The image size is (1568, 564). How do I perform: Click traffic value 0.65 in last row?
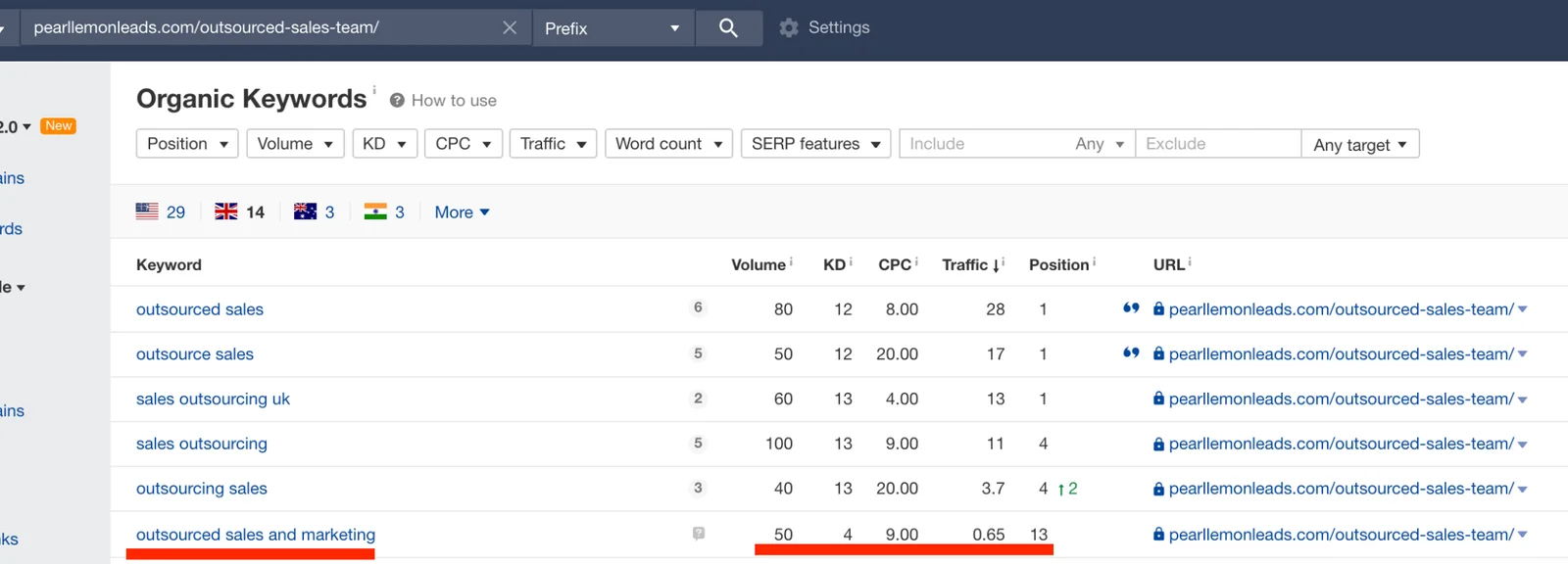click(x=989, y=535)
